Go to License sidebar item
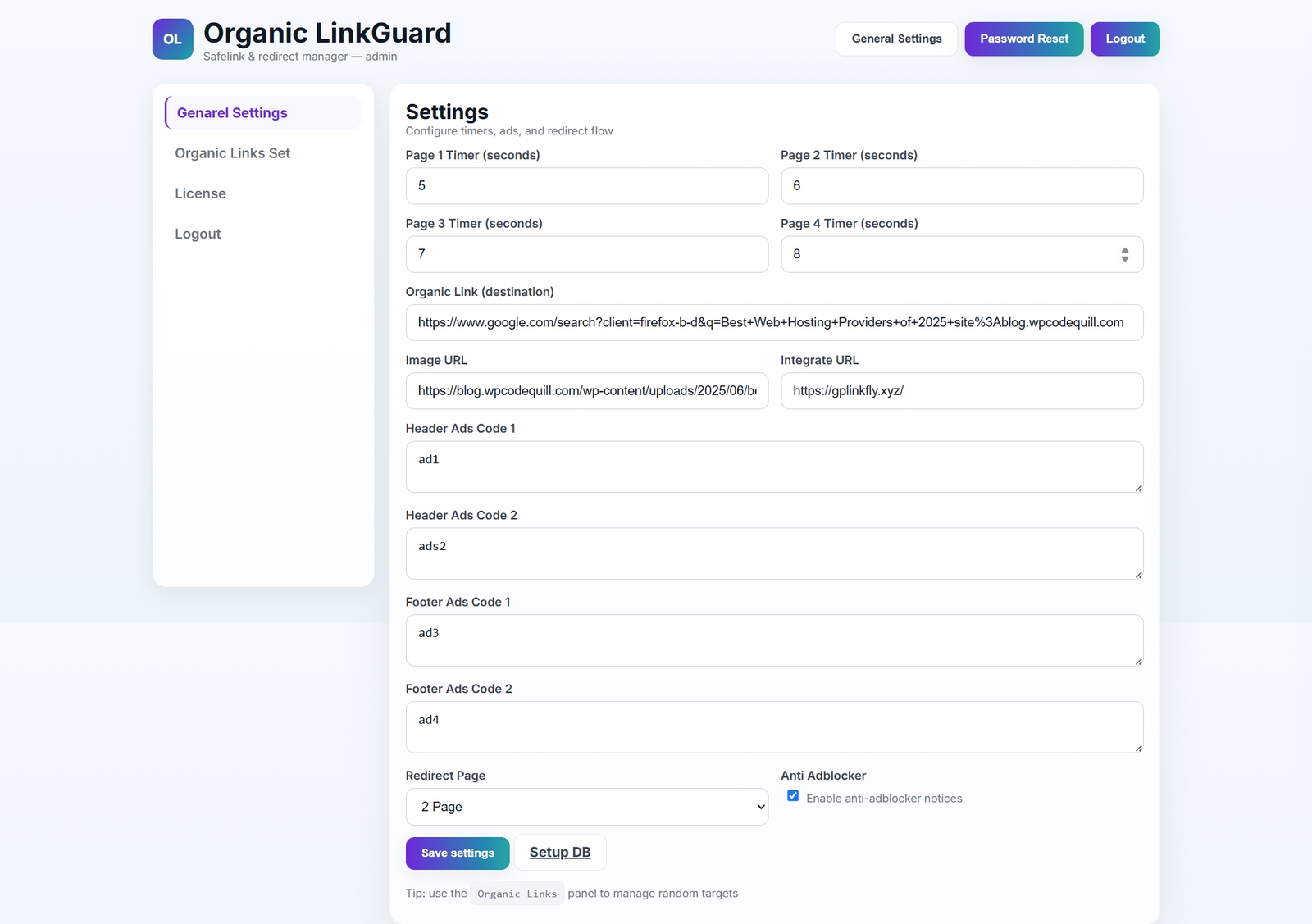Screen dimensions: 1312x924 [200, 193]
